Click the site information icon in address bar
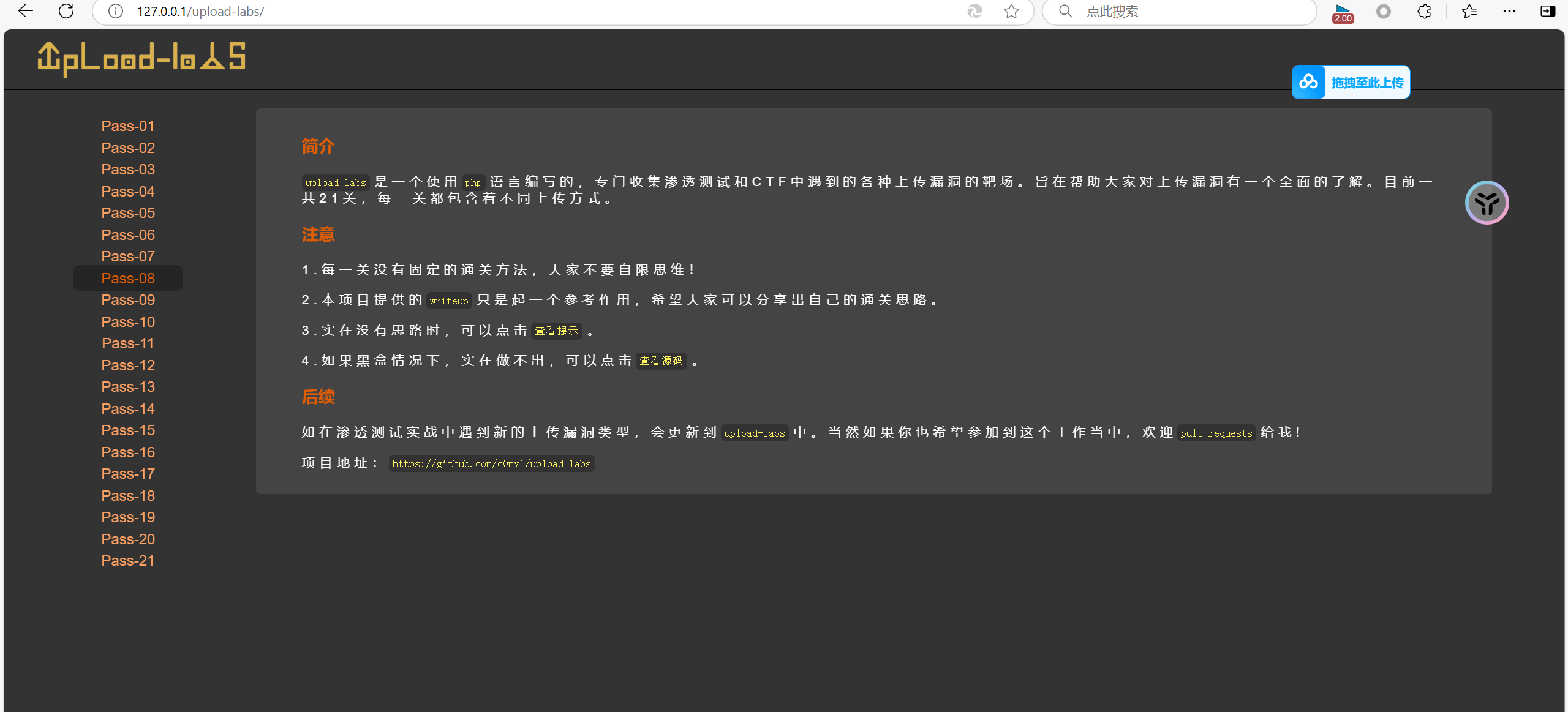 116,11
